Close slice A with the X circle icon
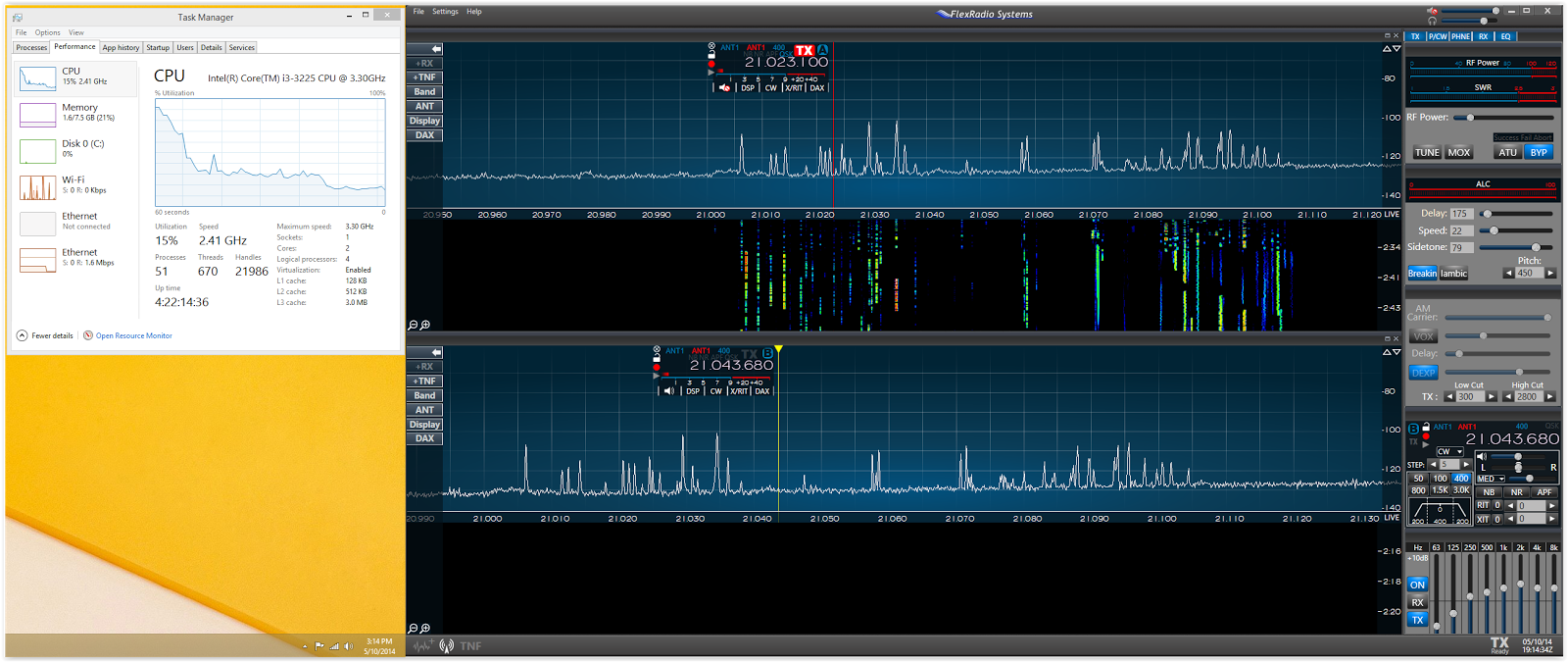The image size is (1568, 662). point(711,47)
